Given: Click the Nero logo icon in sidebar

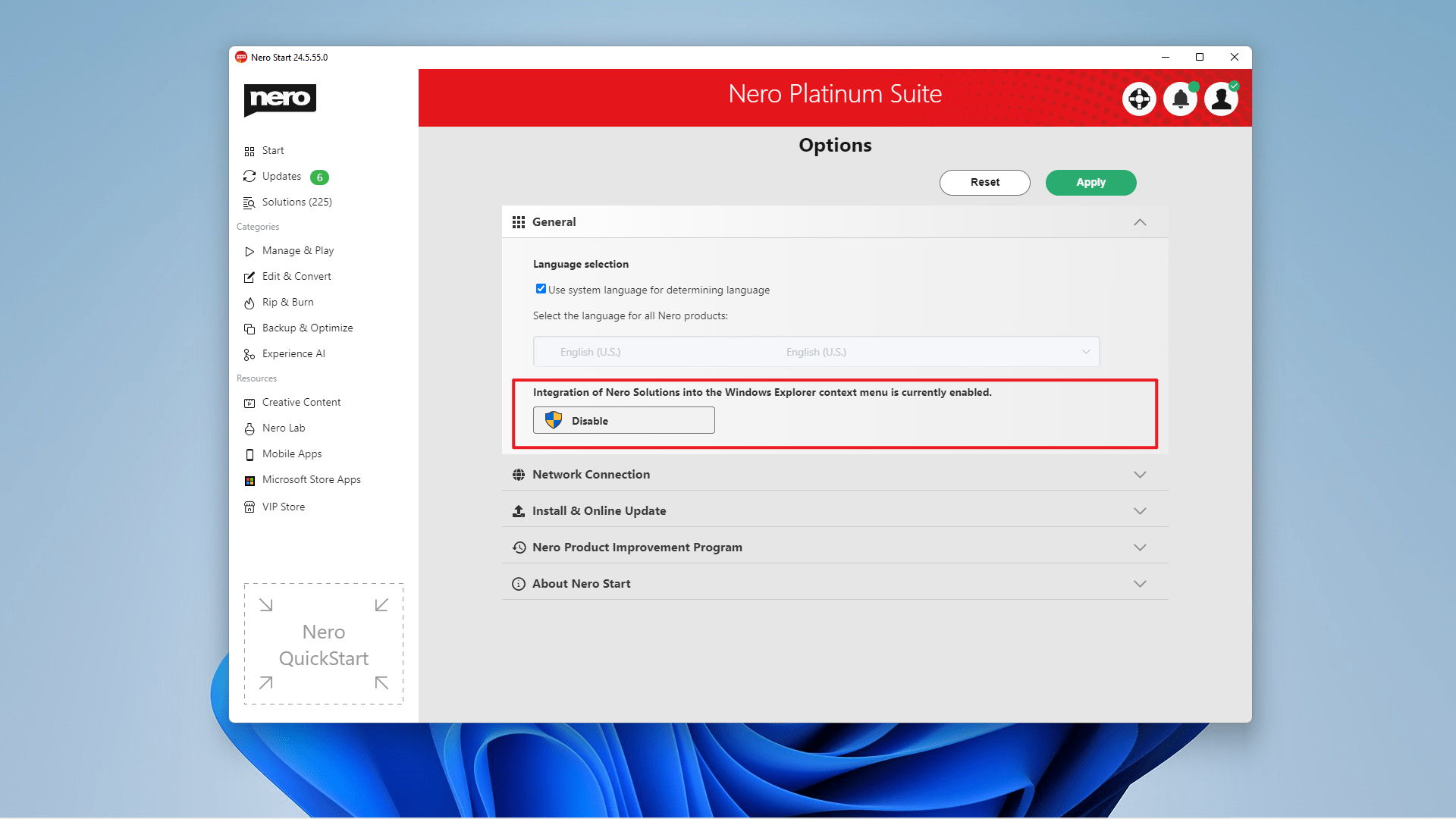Looking at the screenshot, I should click(x=279, y=100).
